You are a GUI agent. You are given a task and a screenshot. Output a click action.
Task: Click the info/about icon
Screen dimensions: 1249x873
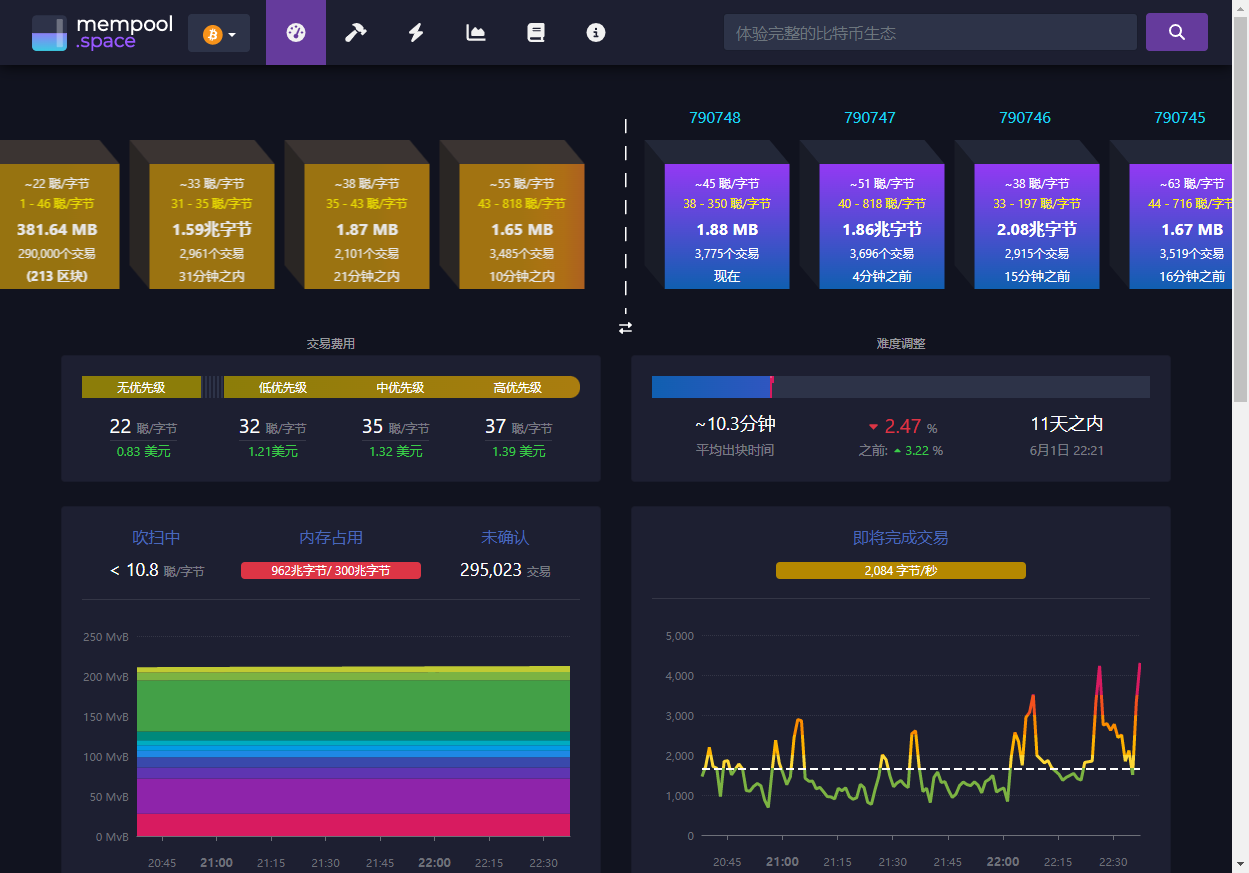pos(596,32)
